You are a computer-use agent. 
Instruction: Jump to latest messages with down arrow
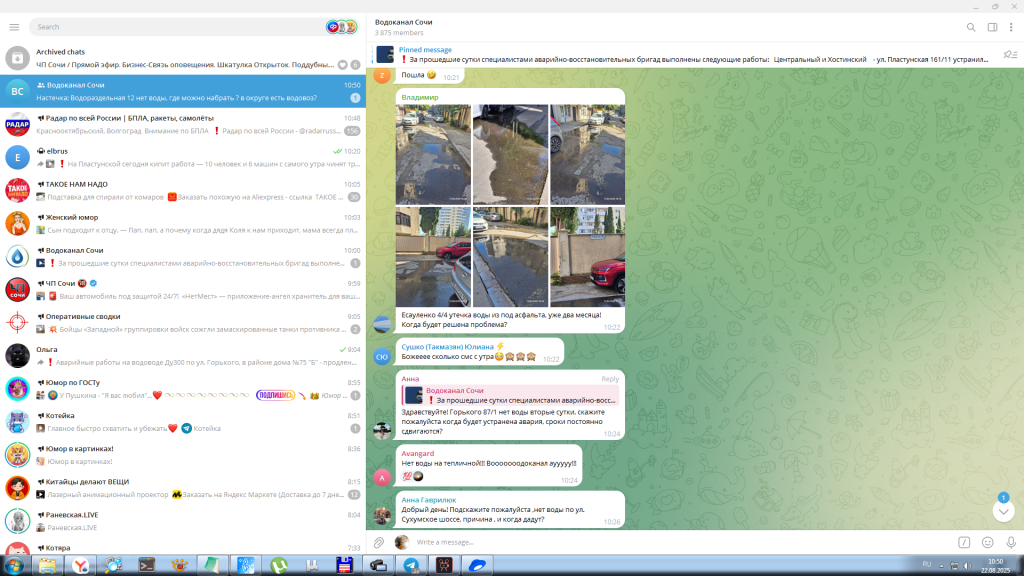pyautogui.click(x=1003, y=510)
